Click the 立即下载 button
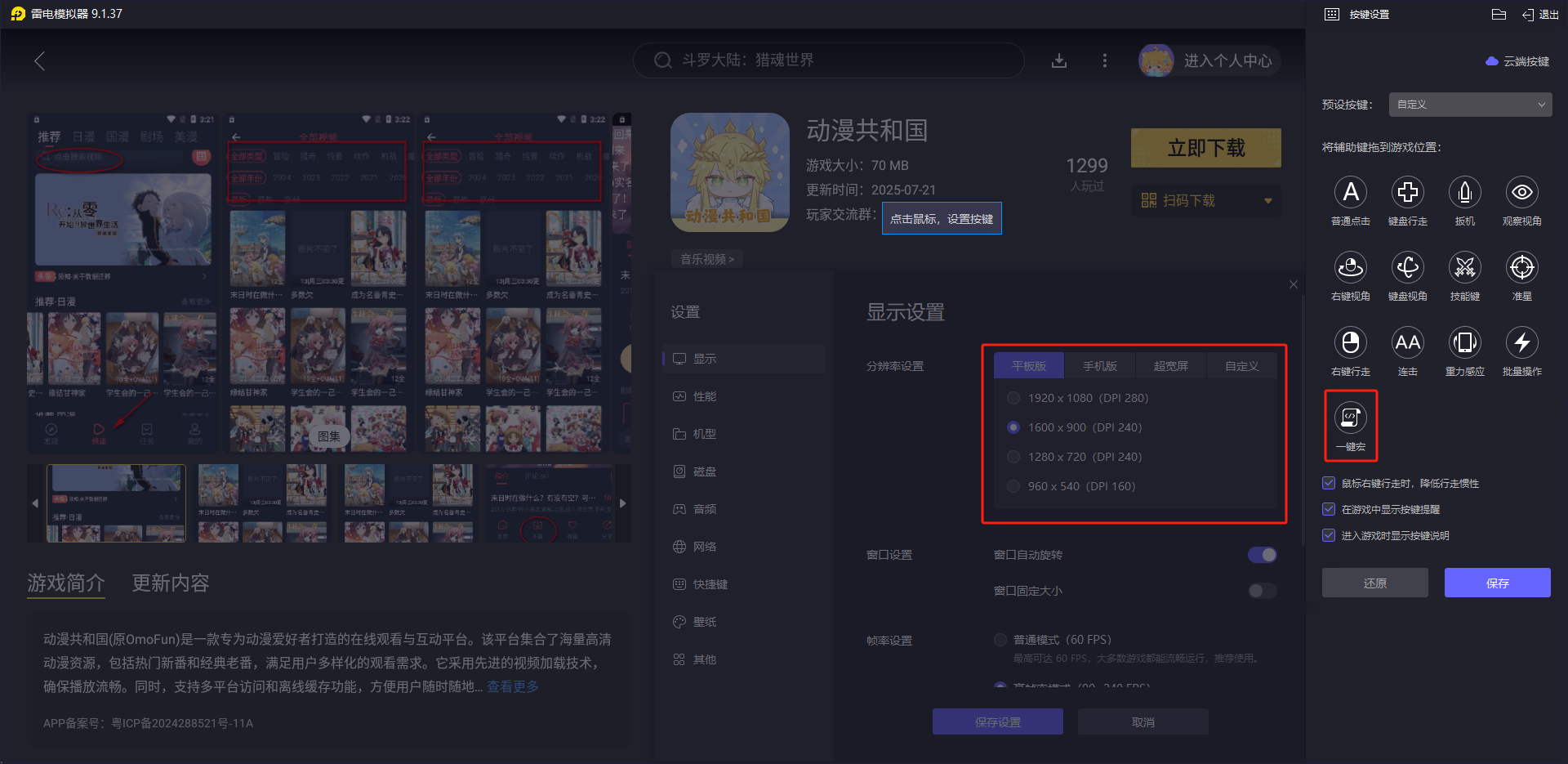Viewport: 1568px width, 764px height. point(1206,148)
